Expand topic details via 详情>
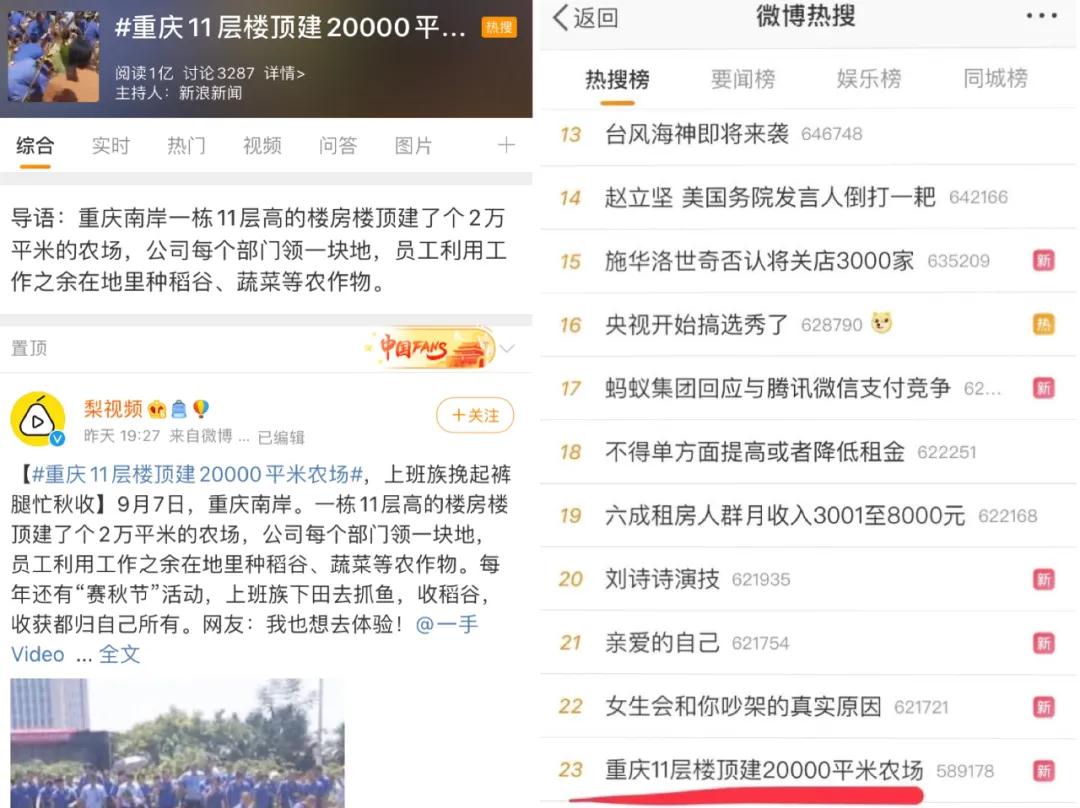Viewport: 1080px width, 808px height. tap(284, 73)
